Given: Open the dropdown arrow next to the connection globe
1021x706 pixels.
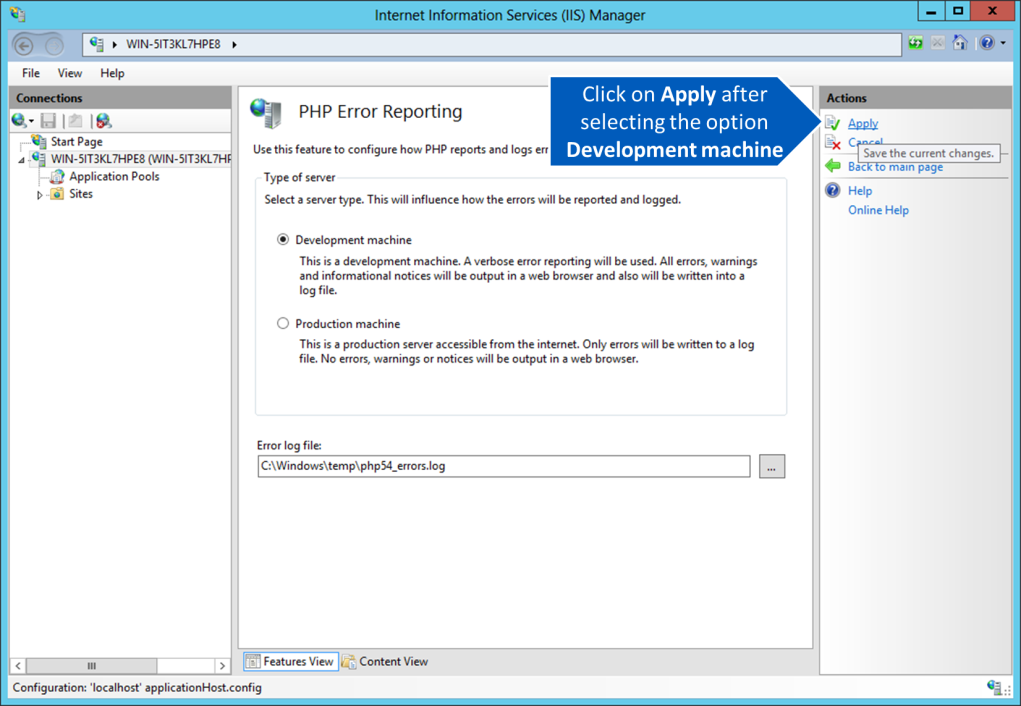Looking at the screenshot, I should click(31, 121).
